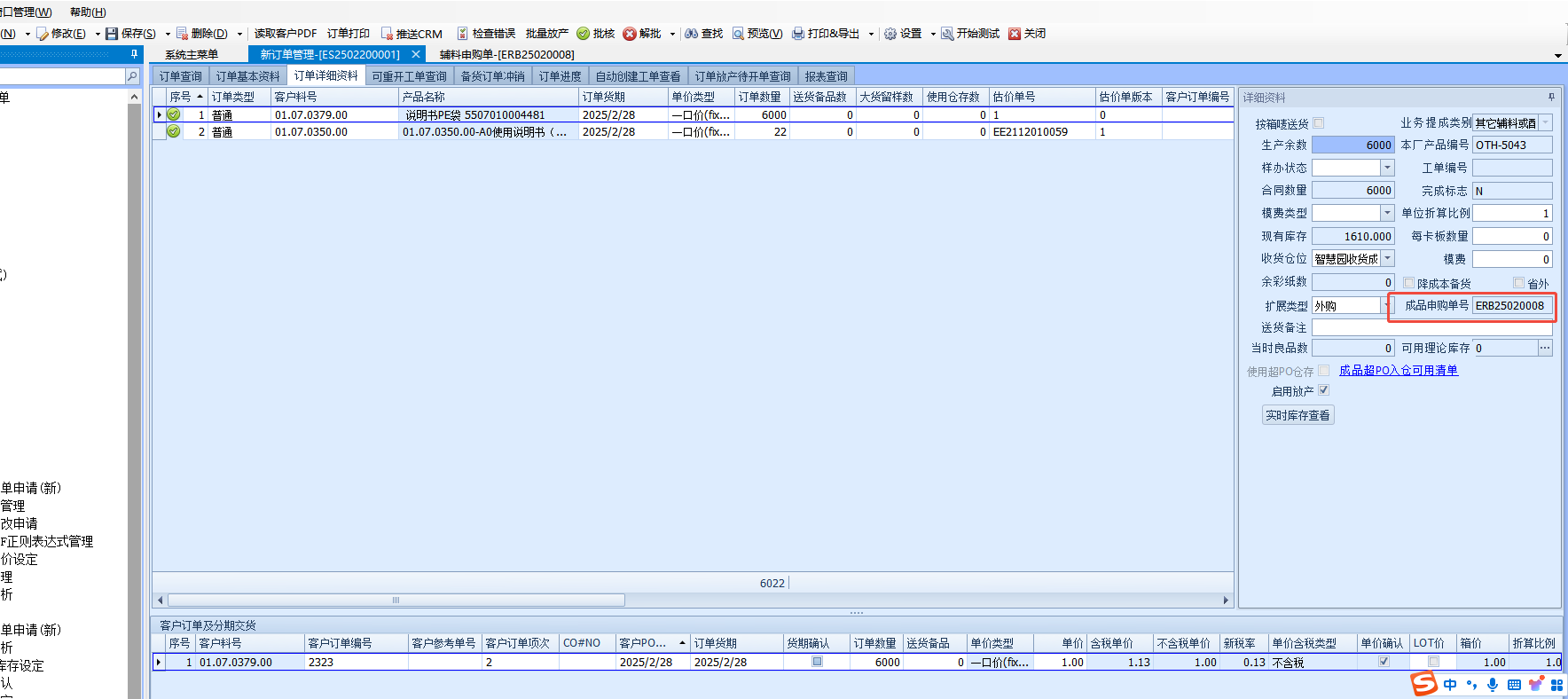The image size is (1568, 699).
Task: Click the red 关闭 icon
Action: 1015,34
